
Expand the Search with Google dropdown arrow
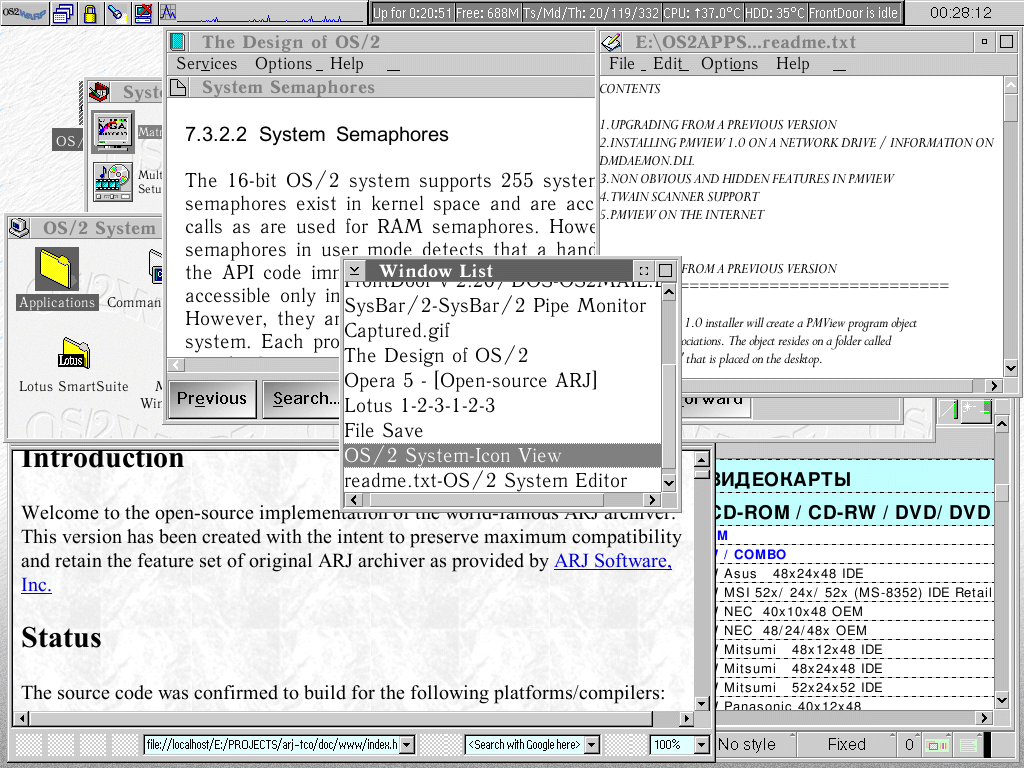pyautogui.click(x=592, y=744)
